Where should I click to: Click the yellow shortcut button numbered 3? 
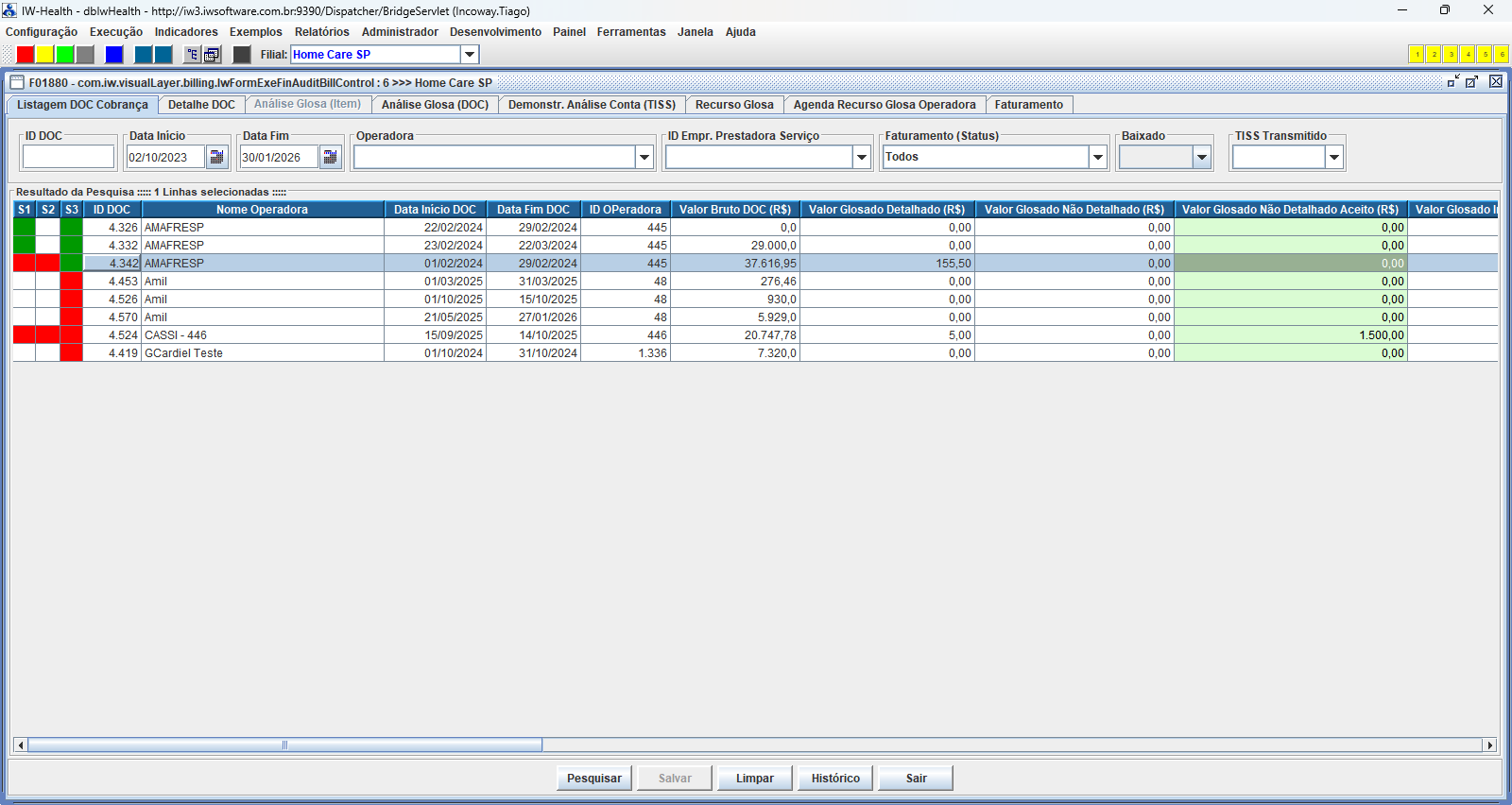click(1451, 55)
